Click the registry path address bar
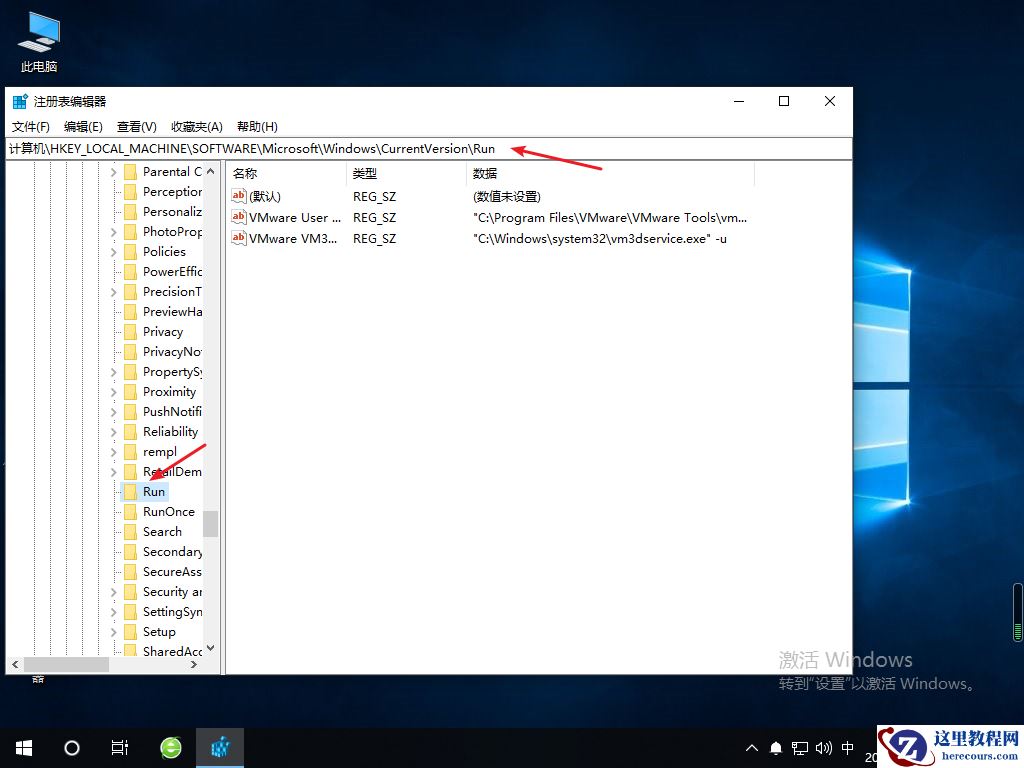 300,148
